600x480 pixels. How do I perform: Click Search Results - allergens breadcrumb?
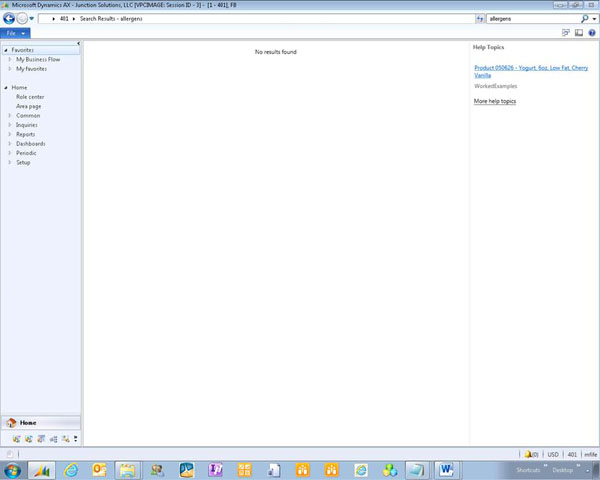click(x=111, y=18)
